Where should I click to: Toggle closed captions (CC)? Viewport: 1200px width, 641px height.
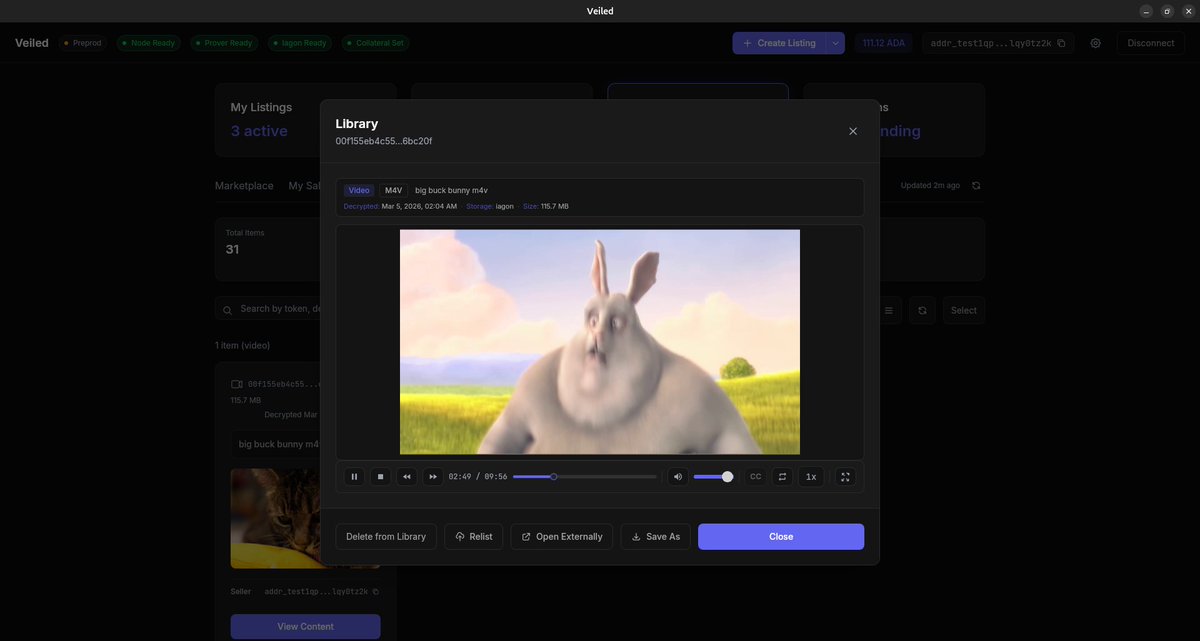click(x=756, y=477)
